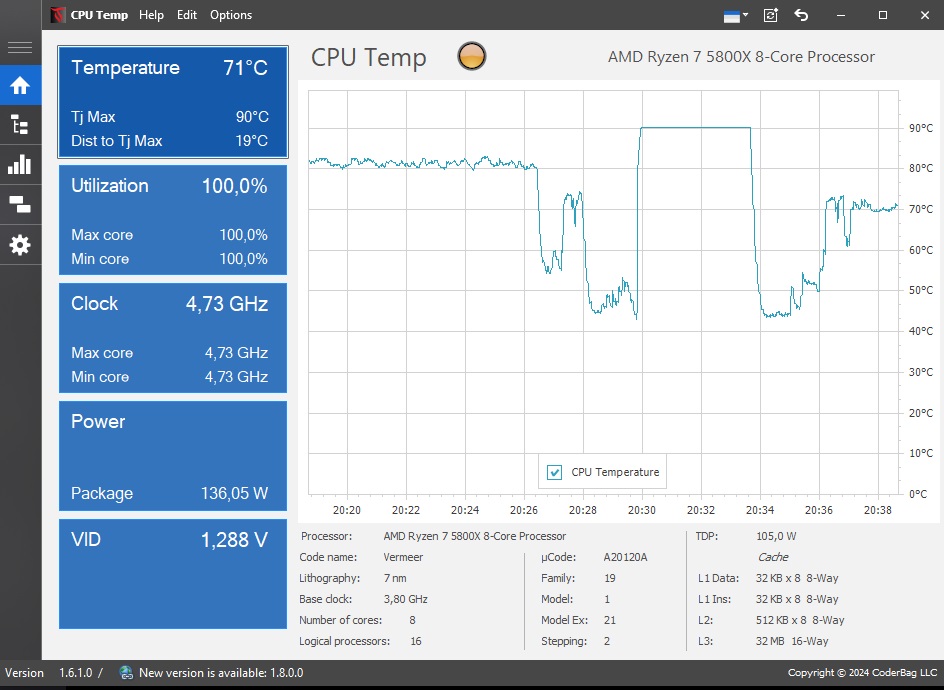The image size is (944, 690).
Task: Select the VID tile
Action: coord(173,574)
